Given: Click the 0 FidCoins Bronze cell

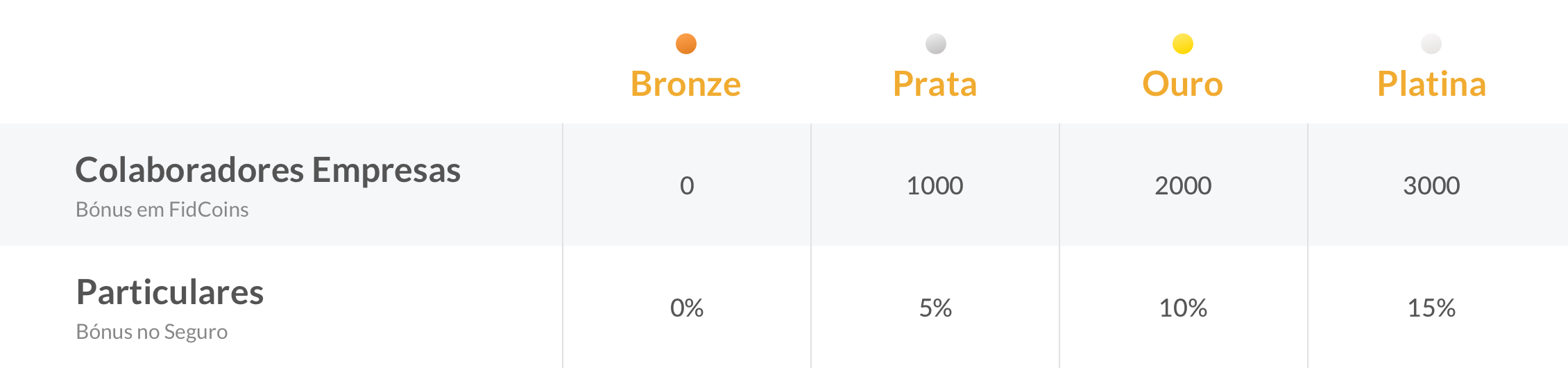Looking at the screenshot, I should coord(687,185).
